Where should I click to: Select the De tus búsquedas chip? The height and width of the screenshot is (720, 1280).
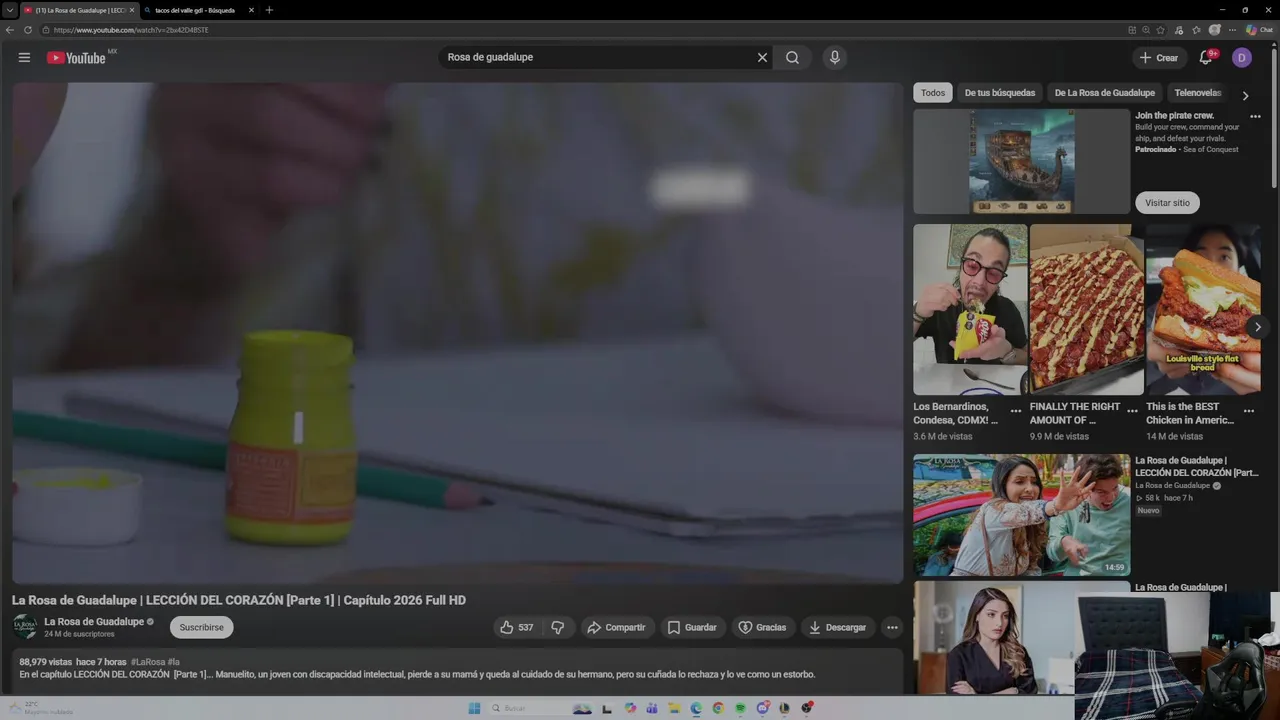[x=1000, y=93]
